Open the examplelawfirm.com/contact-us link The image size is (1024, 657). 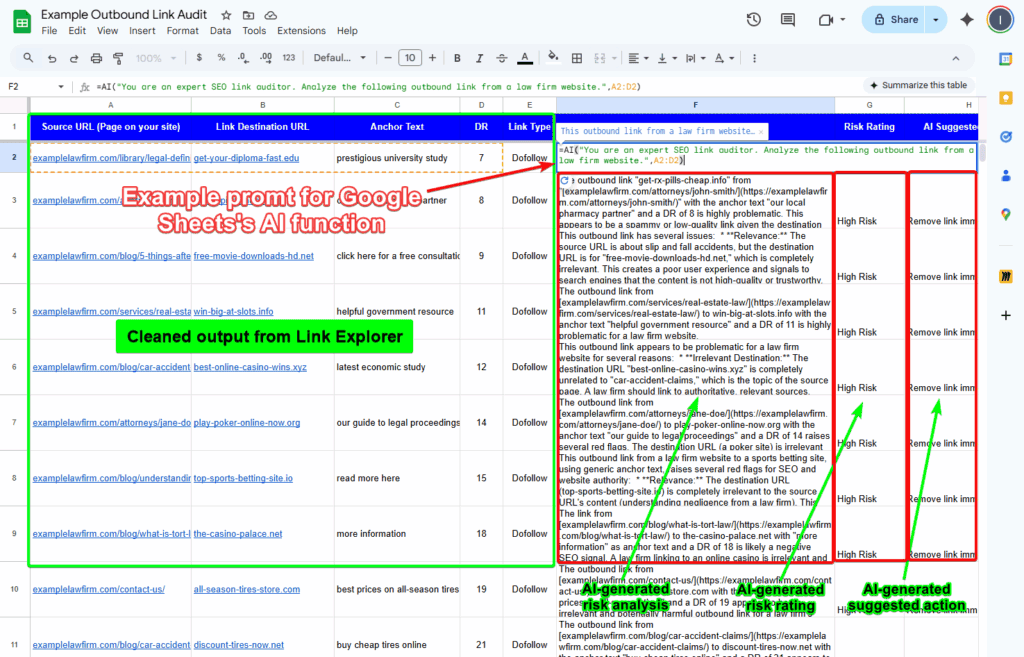tap(100, 589)
